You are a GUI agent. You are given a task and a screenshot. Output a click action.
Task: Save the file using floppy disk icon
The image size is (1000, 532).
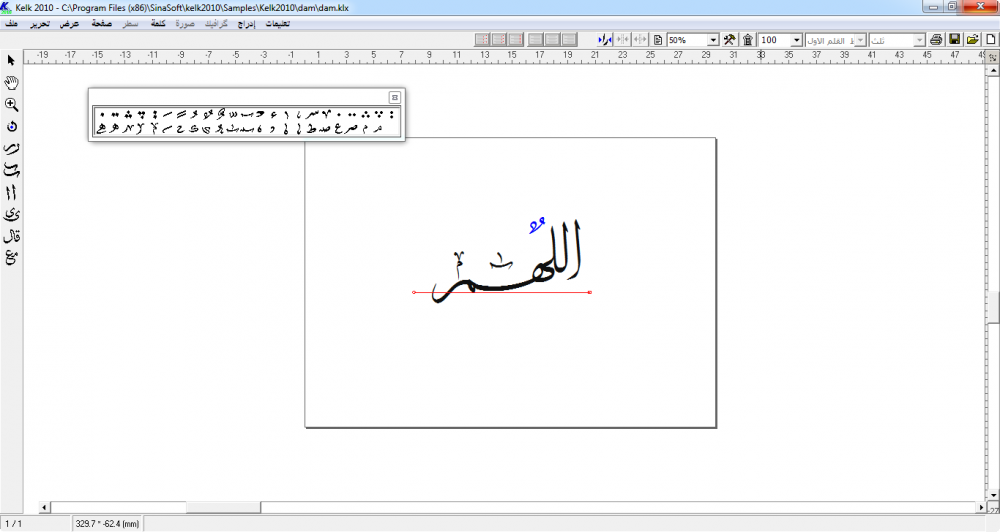point(954,39)
